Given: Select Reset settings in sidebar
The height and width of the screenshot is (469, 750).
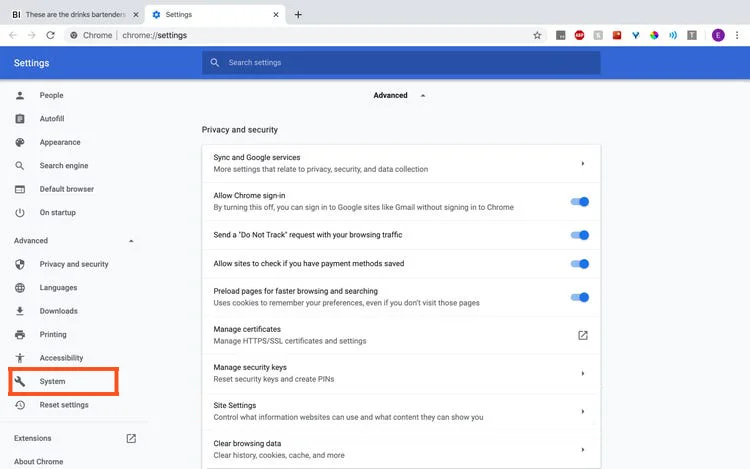Looking at the screenshot, I should pos(64,404).
